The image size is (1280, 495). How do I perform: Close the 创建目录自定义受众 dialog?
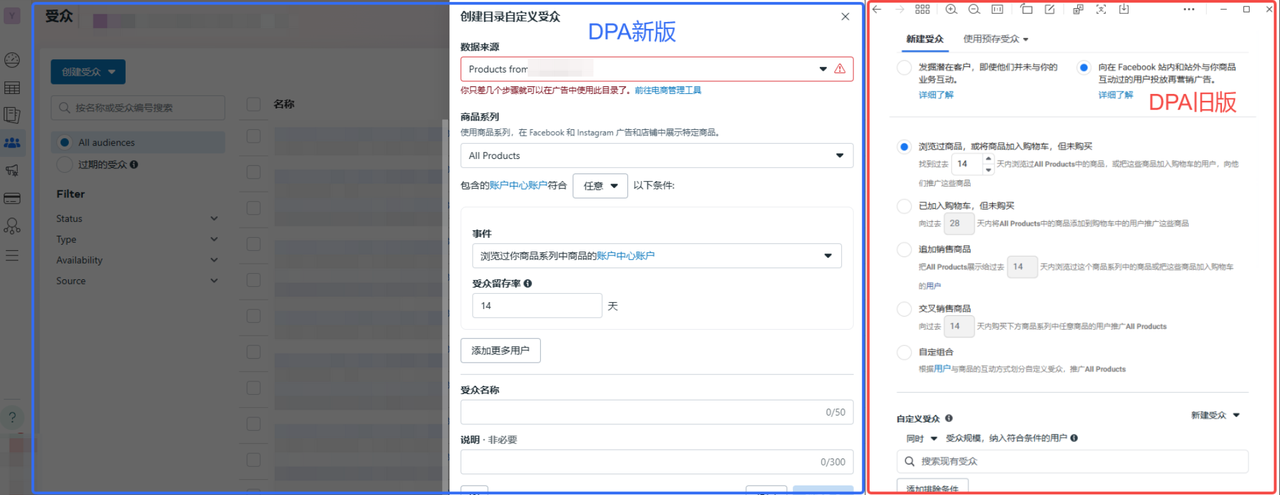point(845,16)
